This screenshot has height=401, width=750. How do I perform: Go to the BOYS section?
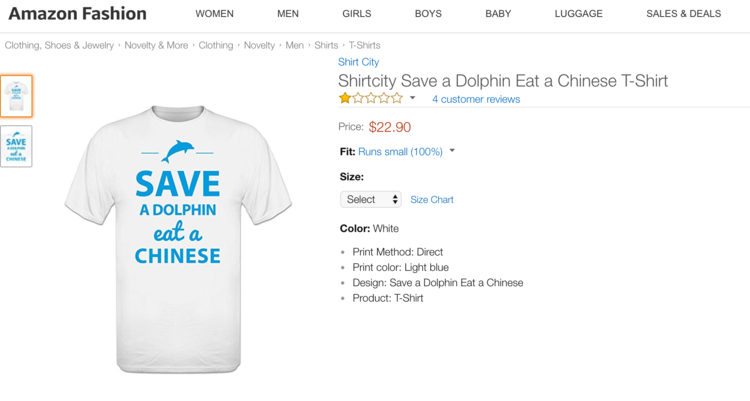click(428, 14)
